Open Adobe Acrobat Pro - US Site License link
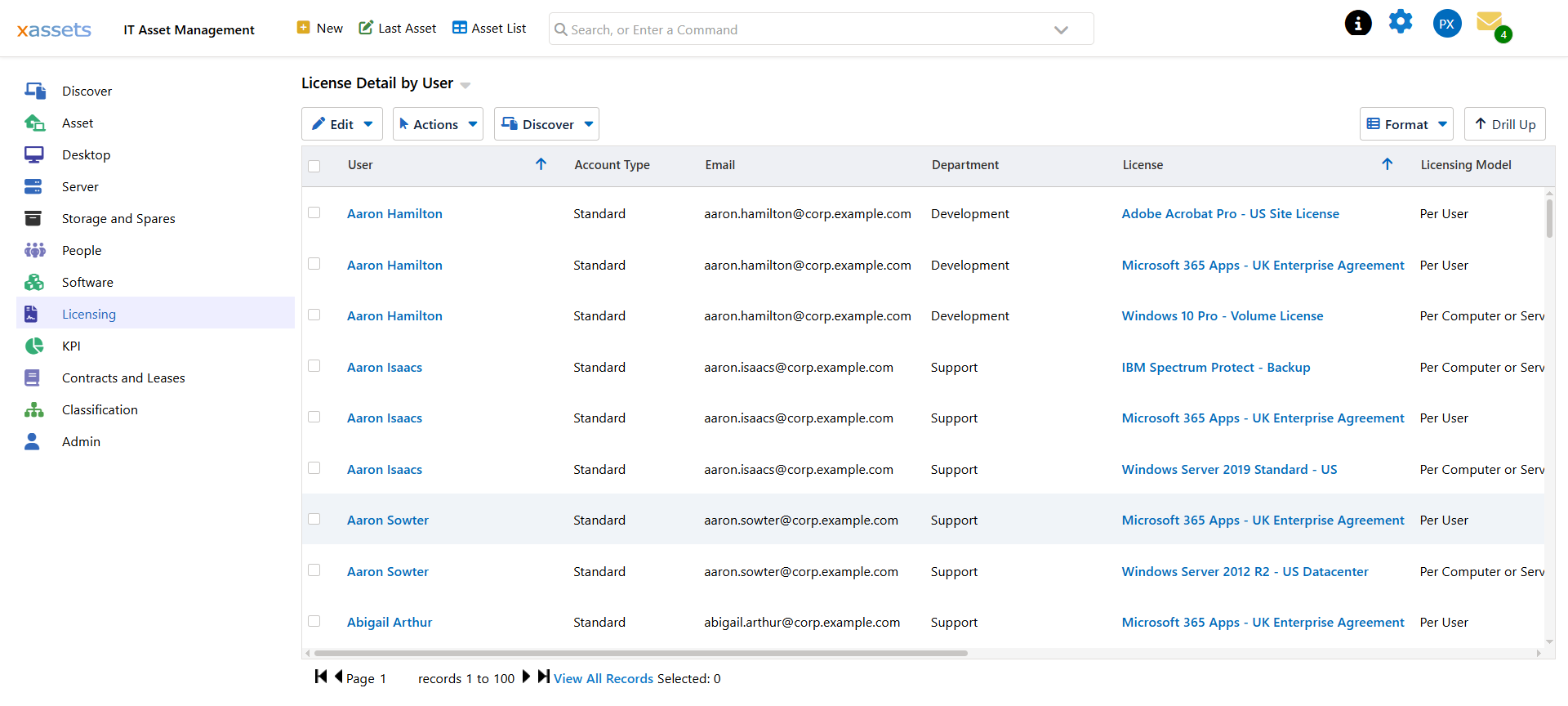 (x=1230, y=213)
